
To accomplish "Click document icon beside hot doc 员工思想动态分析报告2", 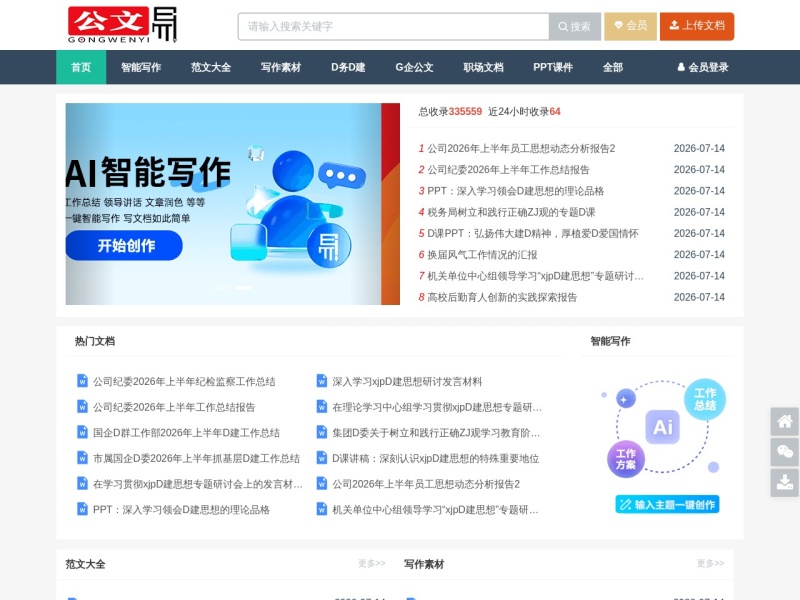I will (322, 483).
